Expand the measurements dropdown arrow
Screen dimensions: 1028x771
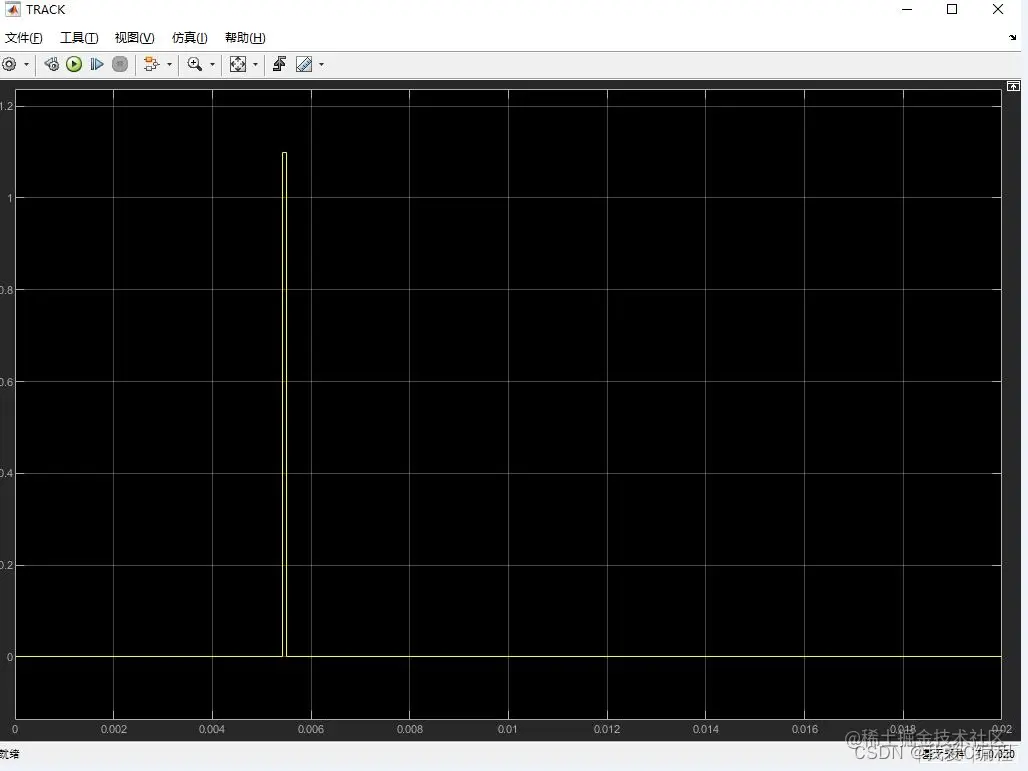321,64
